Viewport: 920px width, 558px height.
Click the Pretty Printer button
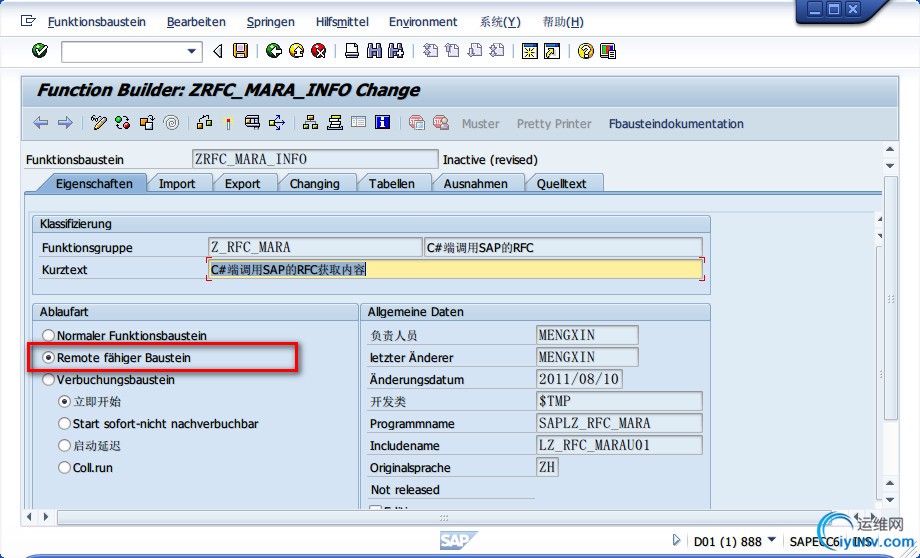tap(554, 124)
